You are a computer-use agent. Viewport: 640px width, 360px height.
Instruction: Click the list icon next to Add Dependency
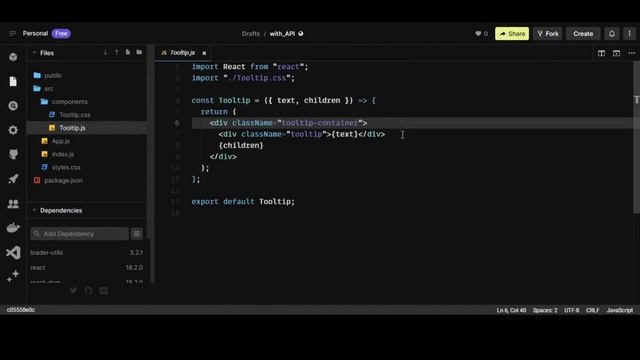coord(137,233)
